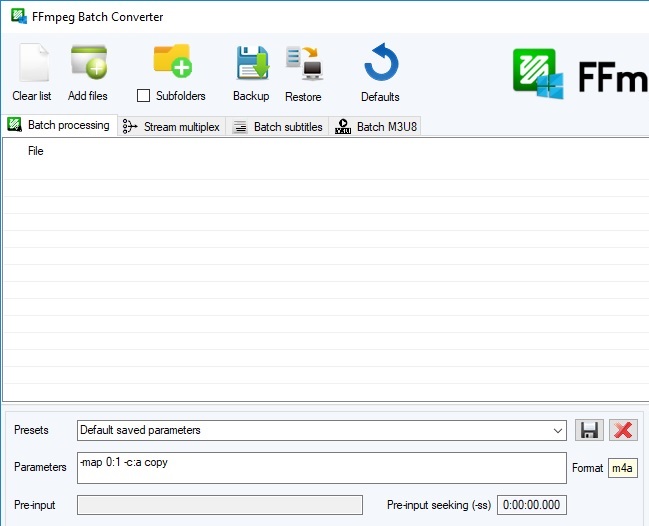Click the Backup floppy disk icon
Image resolution: width=649 pixels, height=526 pixels.
(x=252, y=62)
